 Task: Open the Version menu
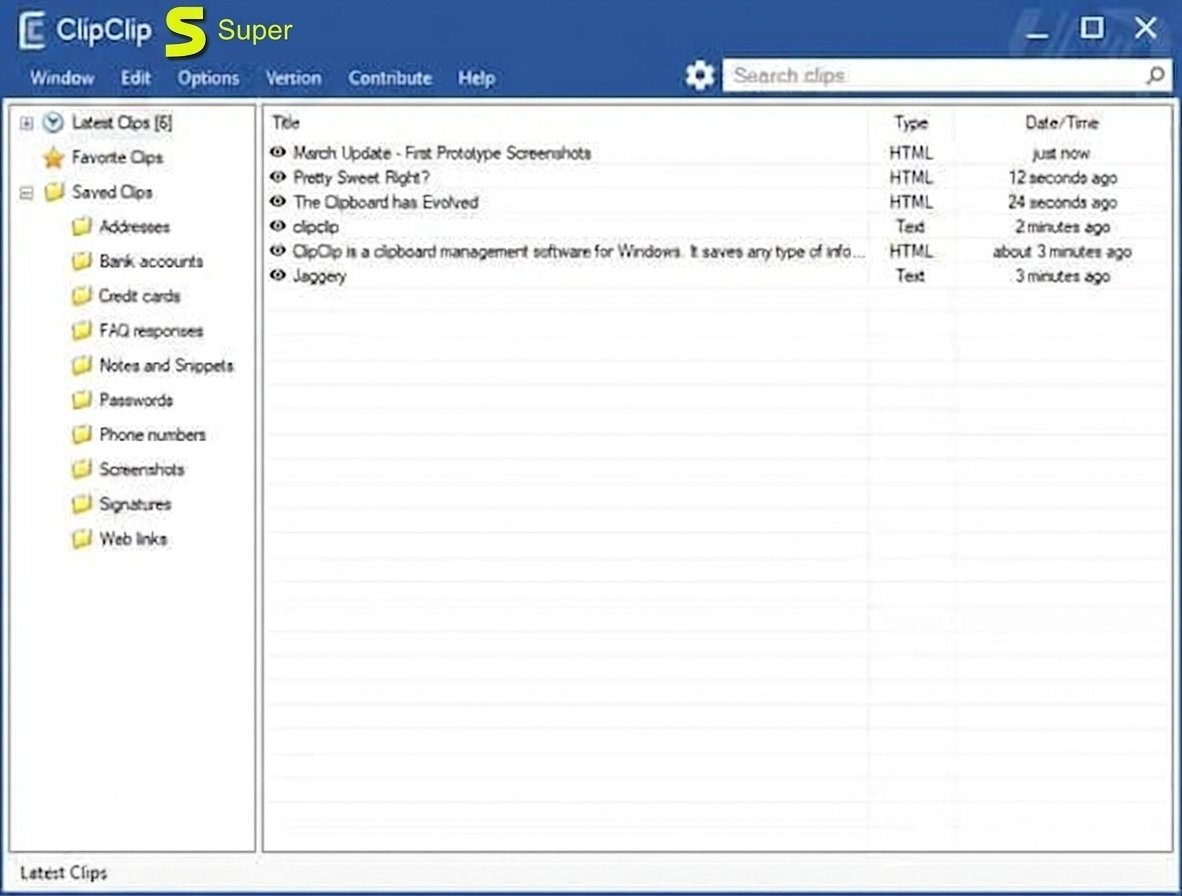[x=293, y=78]
